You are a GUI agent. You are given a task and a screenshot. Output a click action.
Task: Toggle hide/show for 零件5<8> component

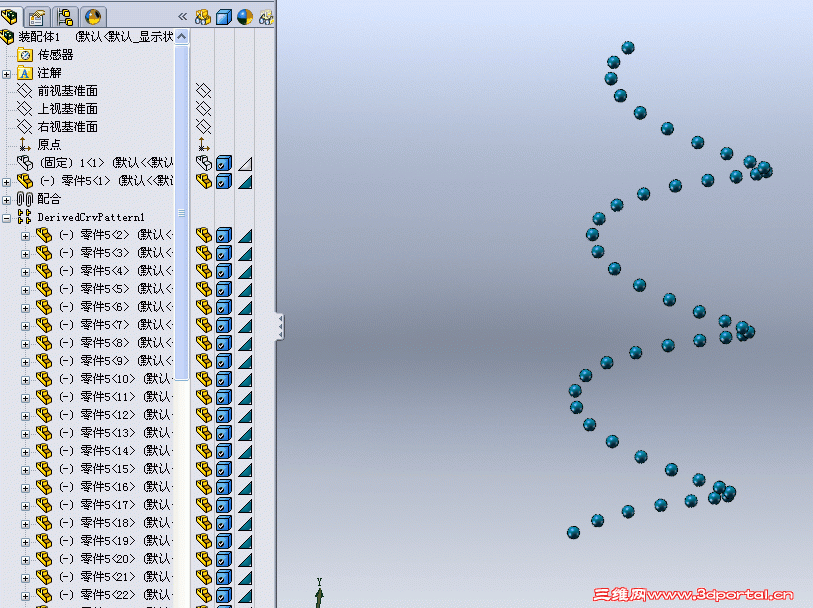tap(203, 343)
